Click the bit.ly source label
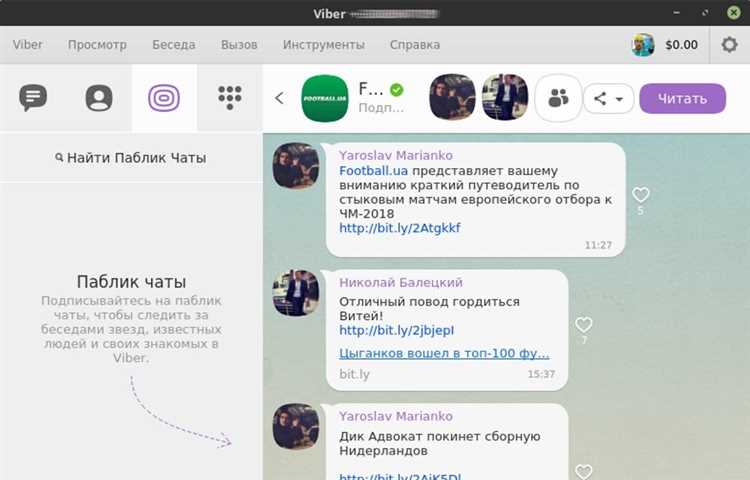 click(354, 374)
